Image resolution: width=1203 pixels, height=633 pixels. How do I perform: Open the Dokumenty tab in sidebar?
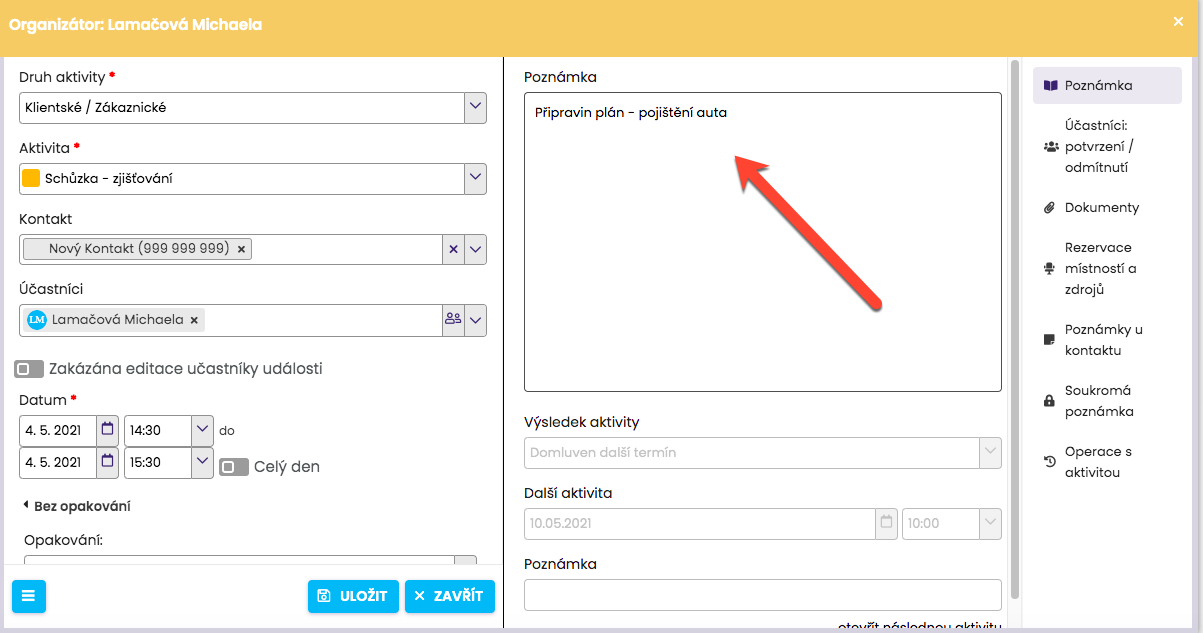point(1101,207)
